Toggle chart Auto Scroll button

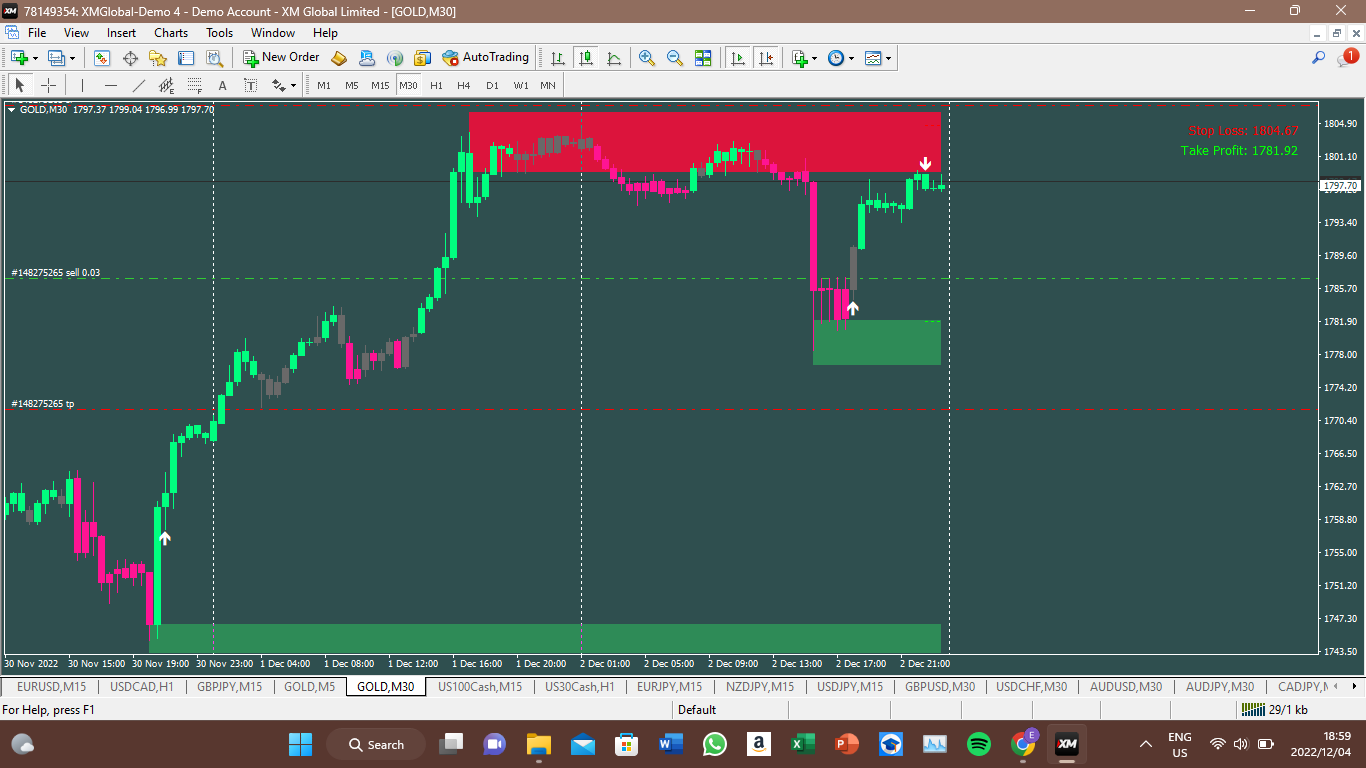coord(738,58)
